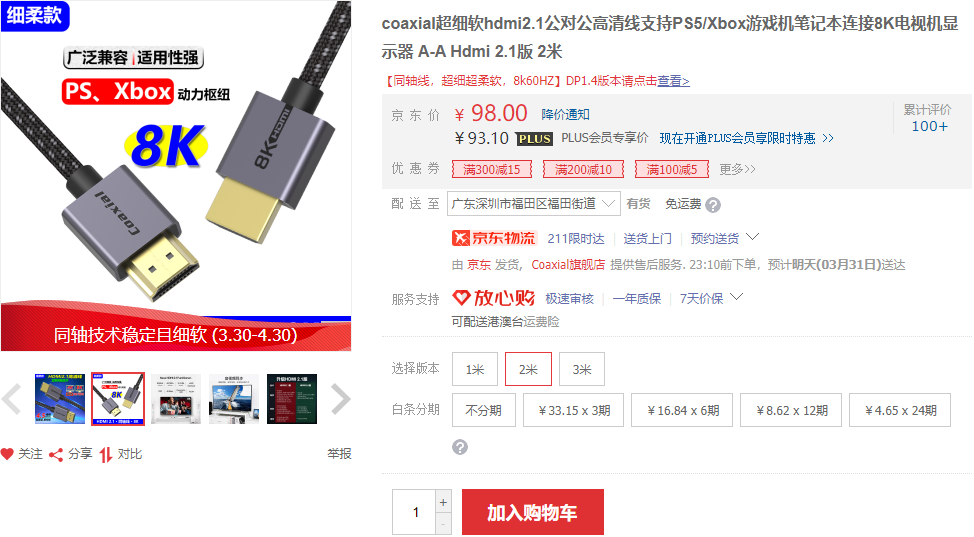Image resolution: width=974 pixels, height=537 pixels.
Task: Open the Coaxial旗舰店 store link
Action: coord(568,265)
